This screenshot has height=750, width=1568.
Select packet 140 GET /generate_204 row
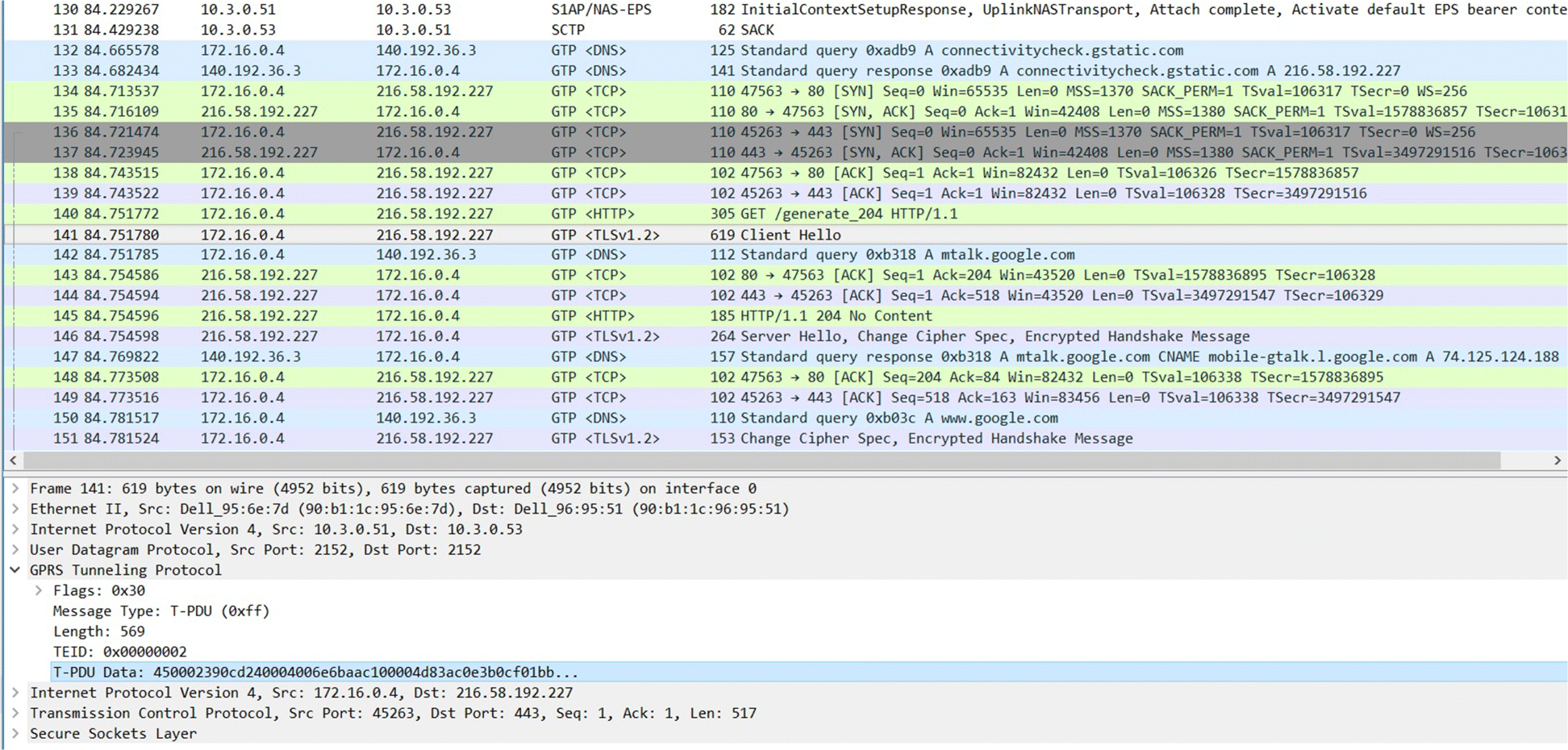[x=786, y=214]
